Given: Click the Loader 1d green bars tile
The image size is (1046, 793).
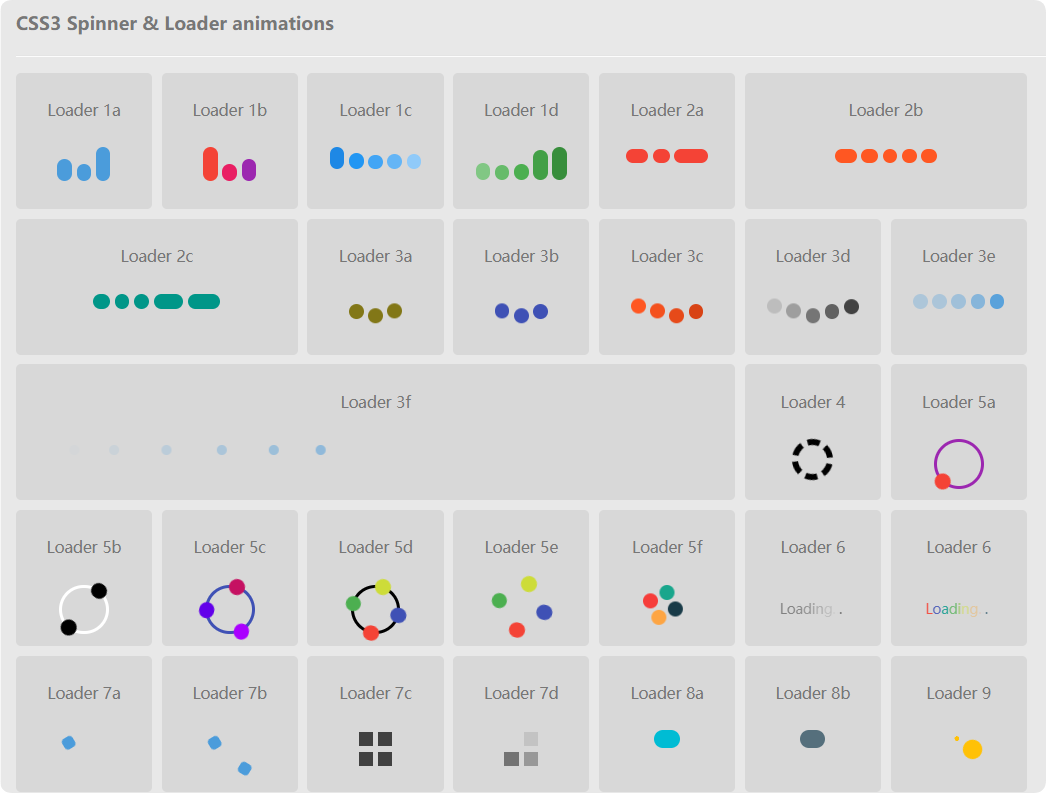Looking at the screenshot, I should pyautogui.click(x=521, y=141).
